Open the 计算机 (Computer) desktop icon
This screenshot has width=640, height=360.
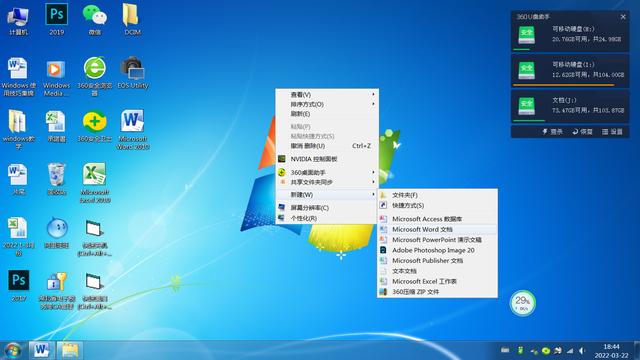[18, 19]
